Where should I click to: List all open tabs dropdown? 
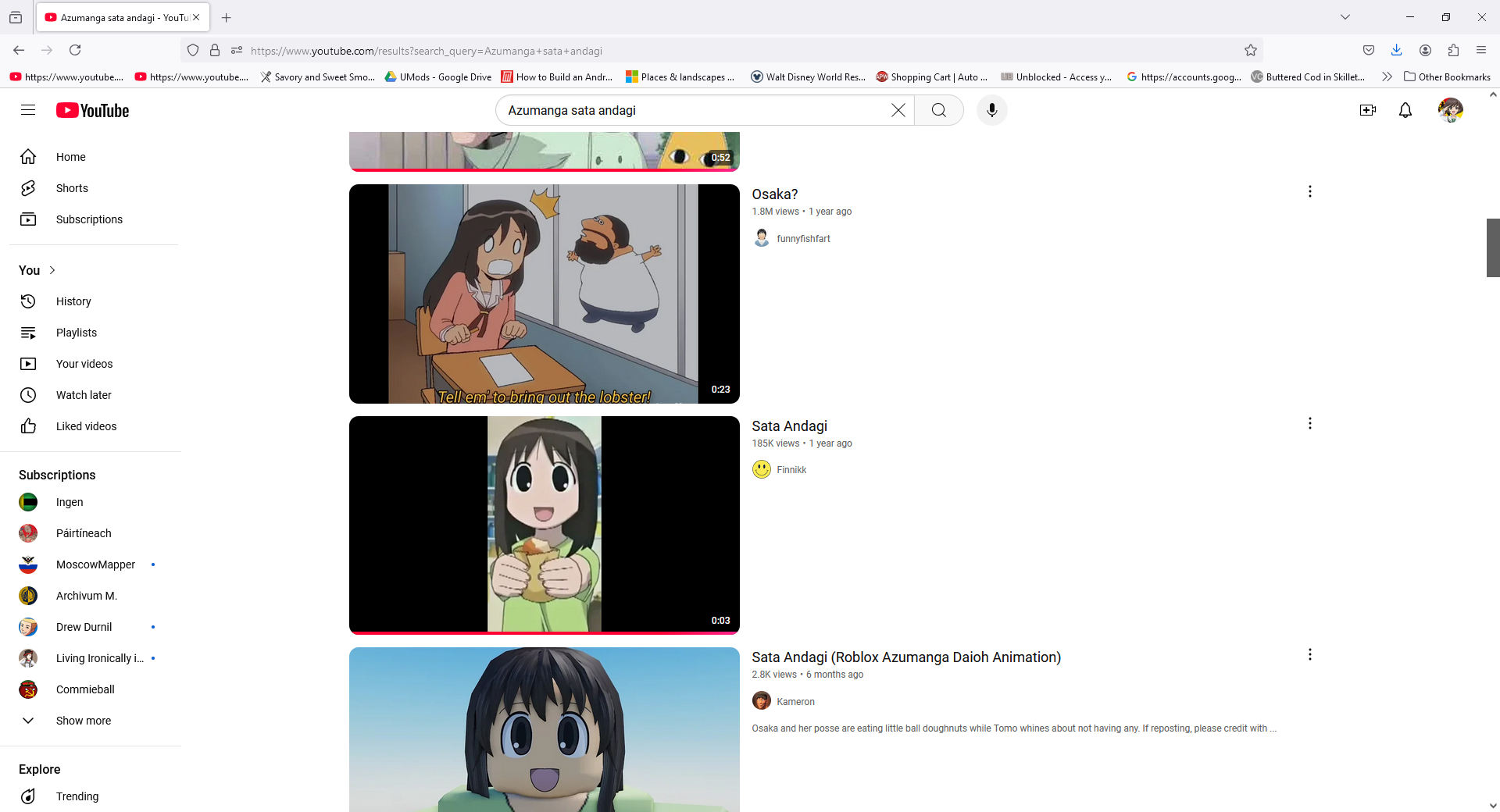[x=1345, y=17]
